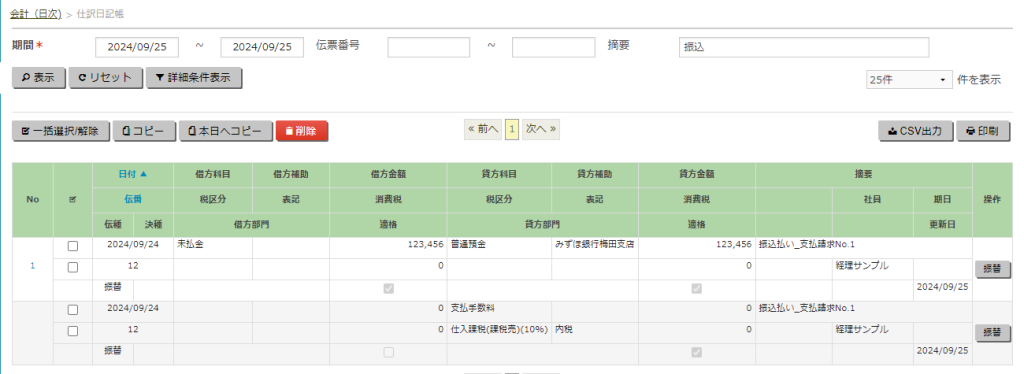
Task: Click the 摘要 search field containing 振込
Action: pyautogui.click(x=804, y=47)
